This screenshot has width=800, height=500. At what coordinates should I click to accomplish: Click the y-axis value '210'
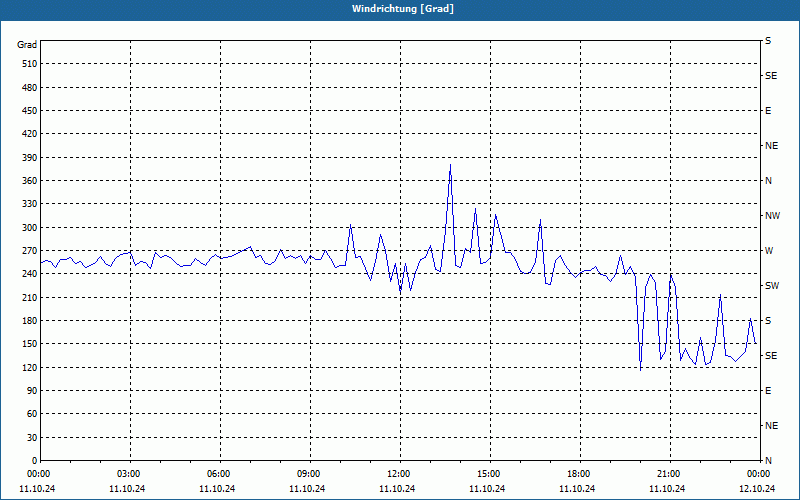click(30, 297)
